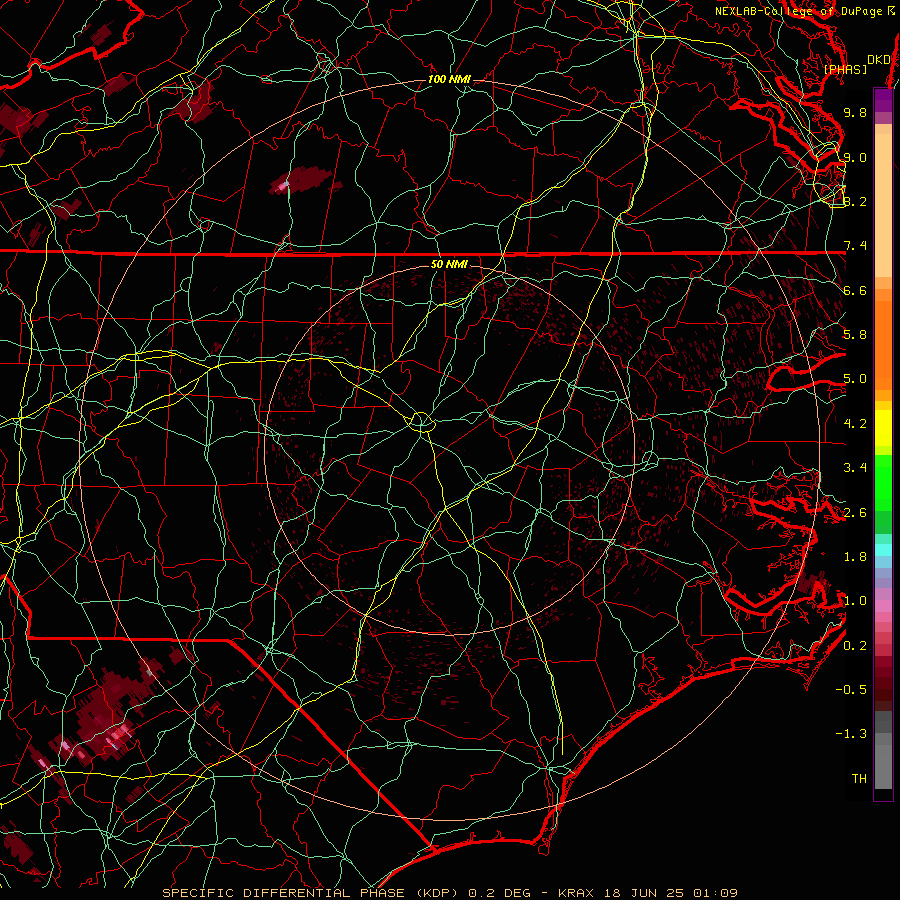Pick the bright green segment of color bar
This screenshot has width=900, height=900.
coord(883,482)
